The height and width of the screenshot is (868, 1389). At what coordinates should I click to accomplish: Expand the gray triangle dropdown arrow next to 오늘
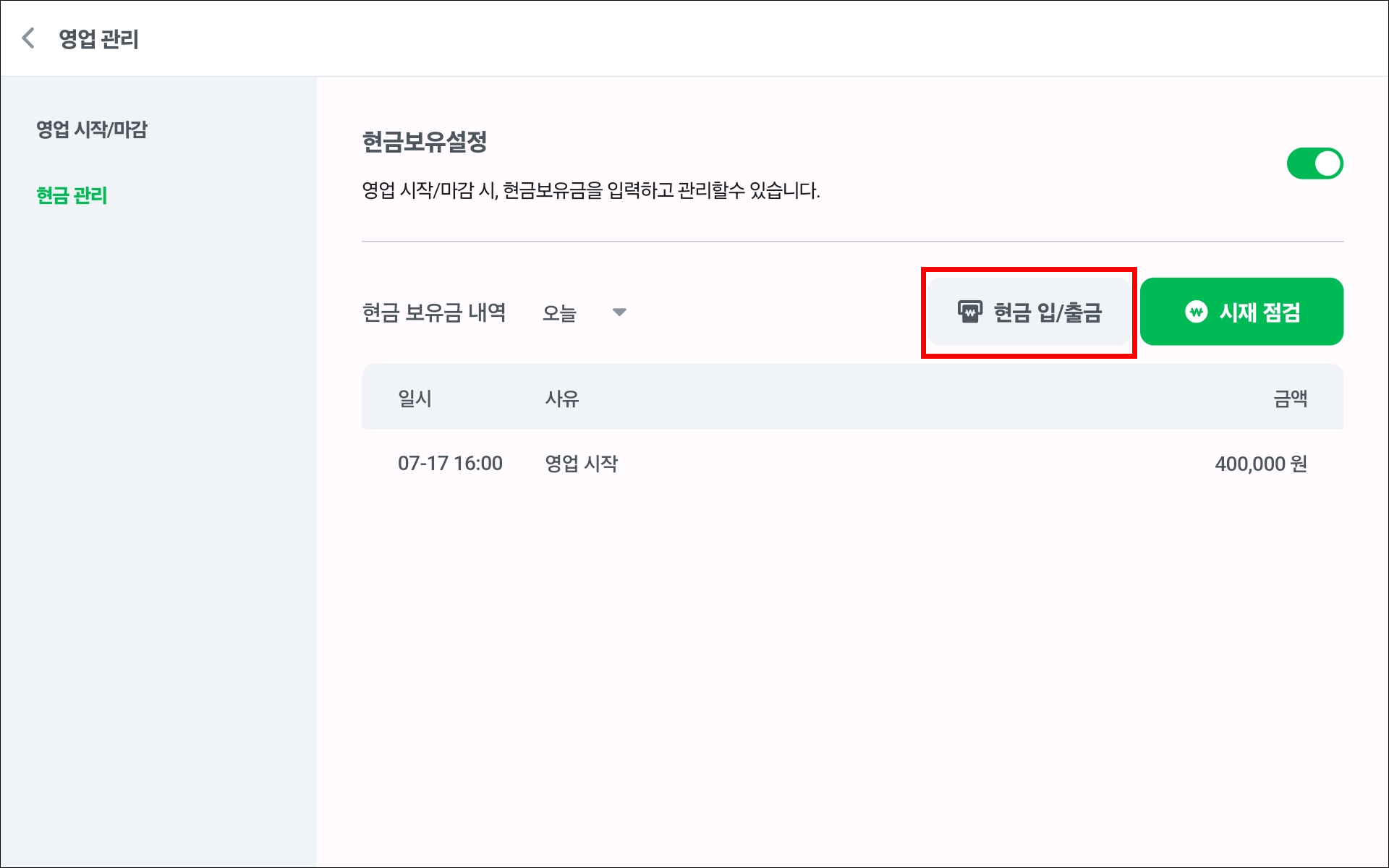tap(619, 312)
